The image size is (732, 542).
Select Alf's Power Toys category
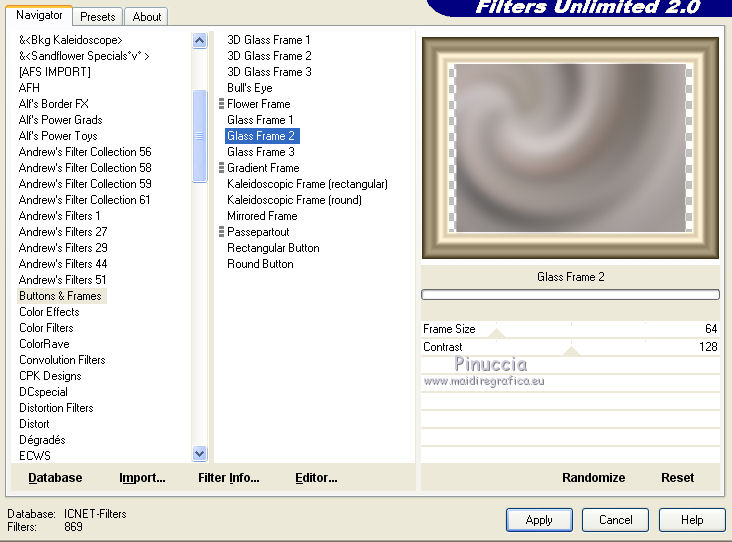point(58,136)
